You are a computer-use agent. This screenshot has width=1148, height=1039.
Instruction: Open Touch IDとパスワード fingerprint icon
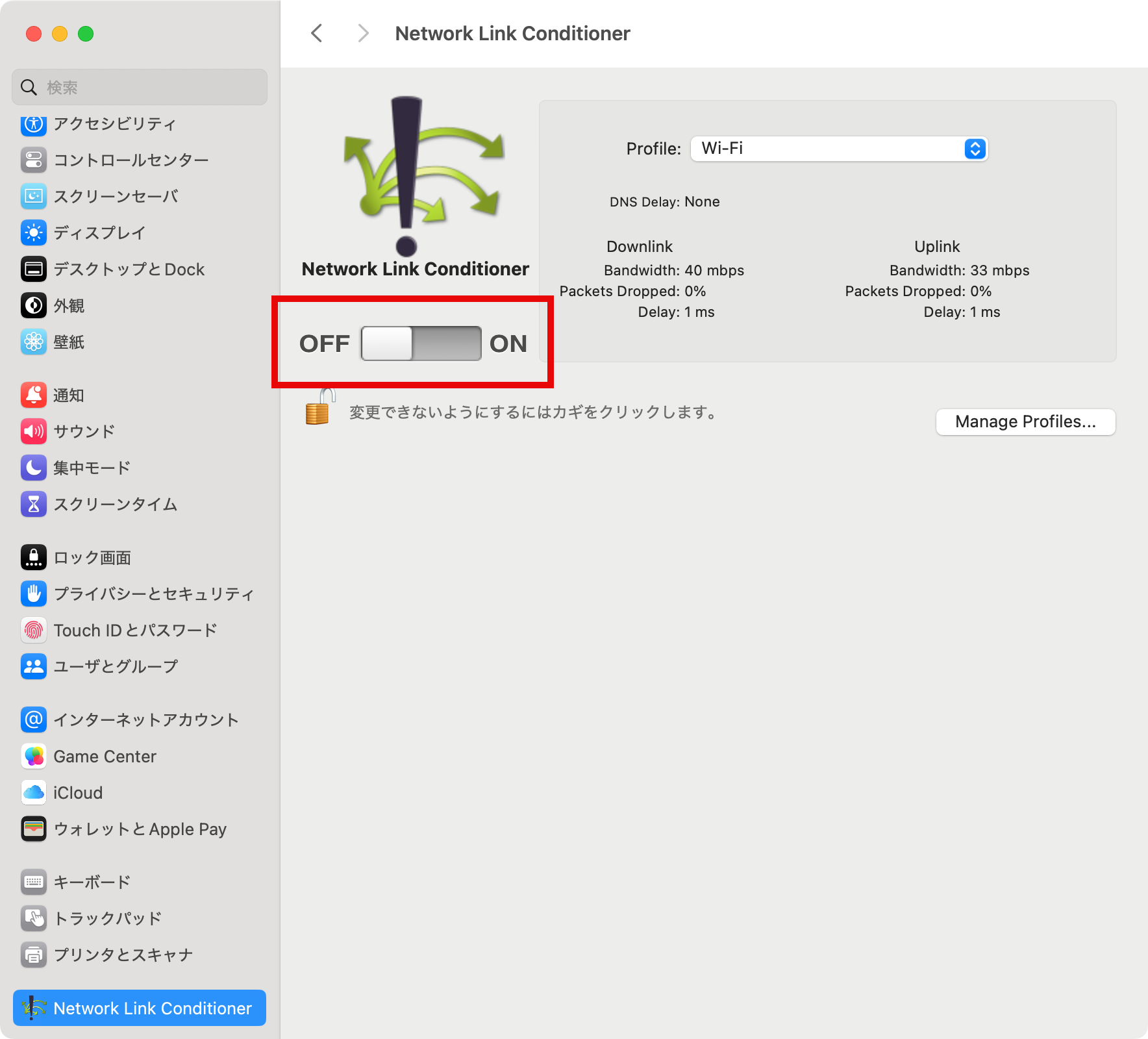[34, 630]
